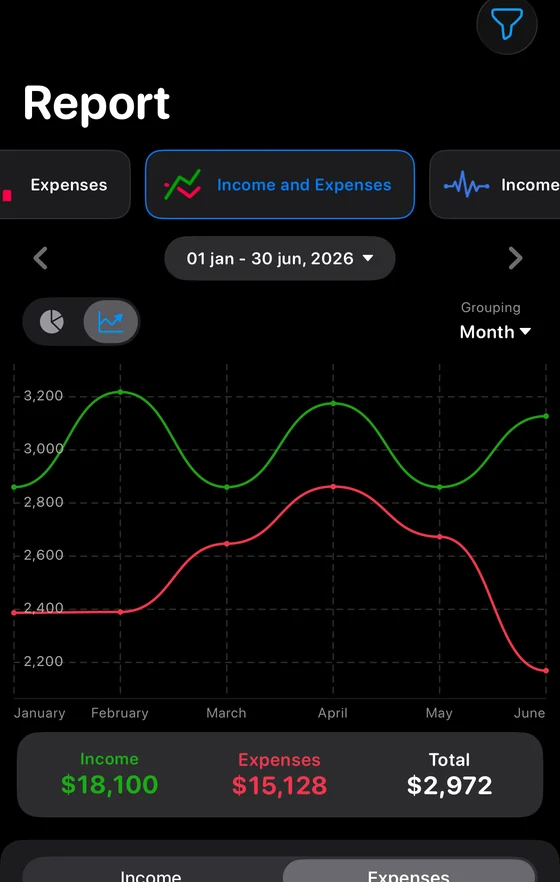Viewport: 560px width, 882px height.
Task: Click the March axis label
Action: [x=226, y=713]
